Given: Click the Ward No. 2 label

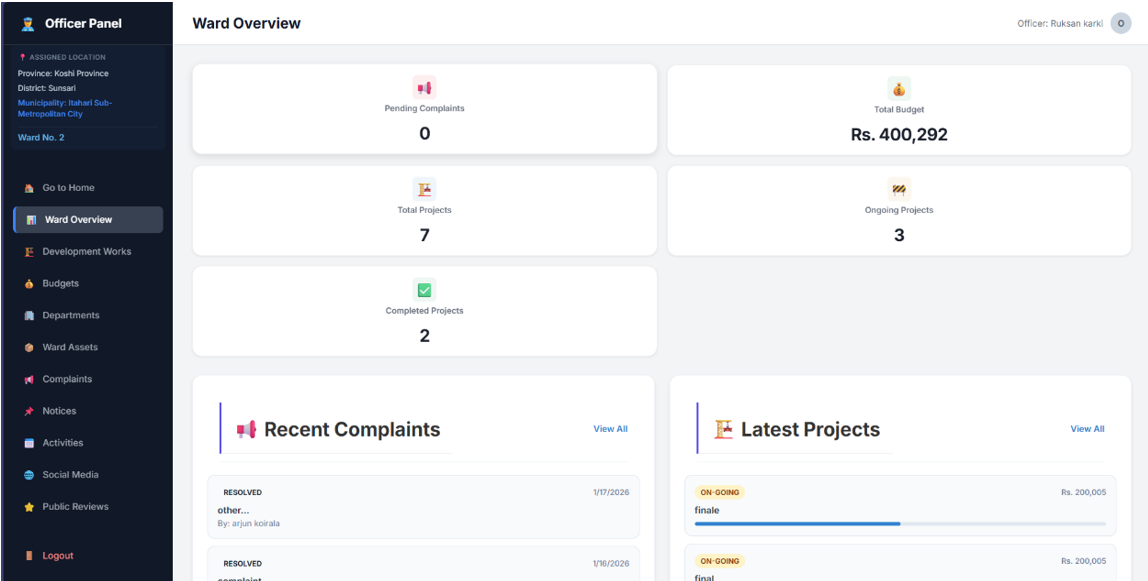Looking at the screenshot, I should tap(41, 138).
